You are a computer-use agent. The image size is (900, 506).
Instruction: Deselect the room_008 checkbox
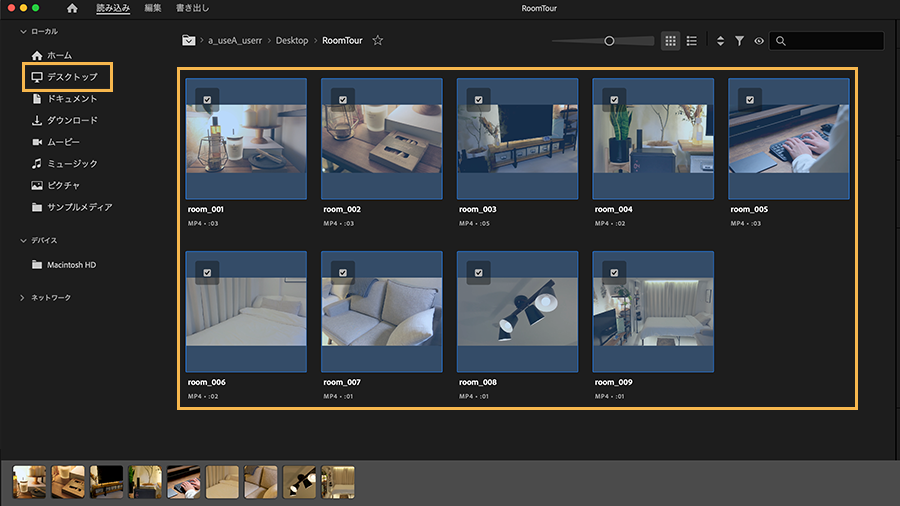[x=477, y=272]
